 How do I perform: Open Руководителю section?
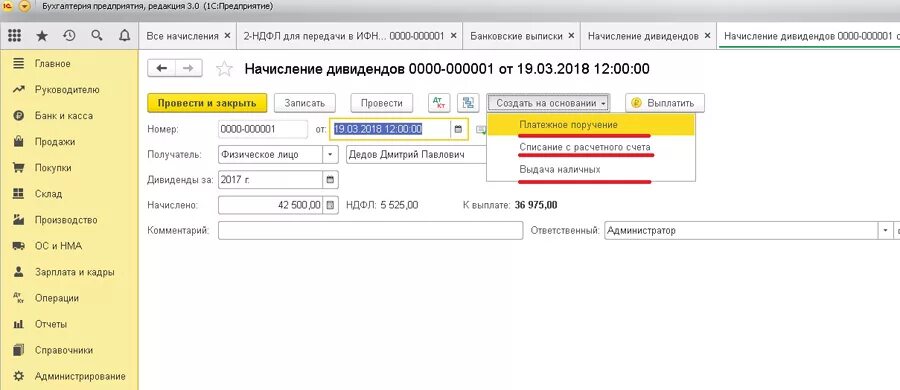(67, 90)
